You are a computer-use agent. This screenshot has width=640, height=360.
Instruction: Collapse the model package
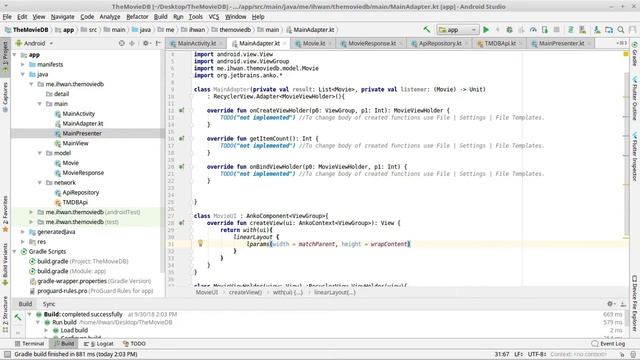pos(40,153)
